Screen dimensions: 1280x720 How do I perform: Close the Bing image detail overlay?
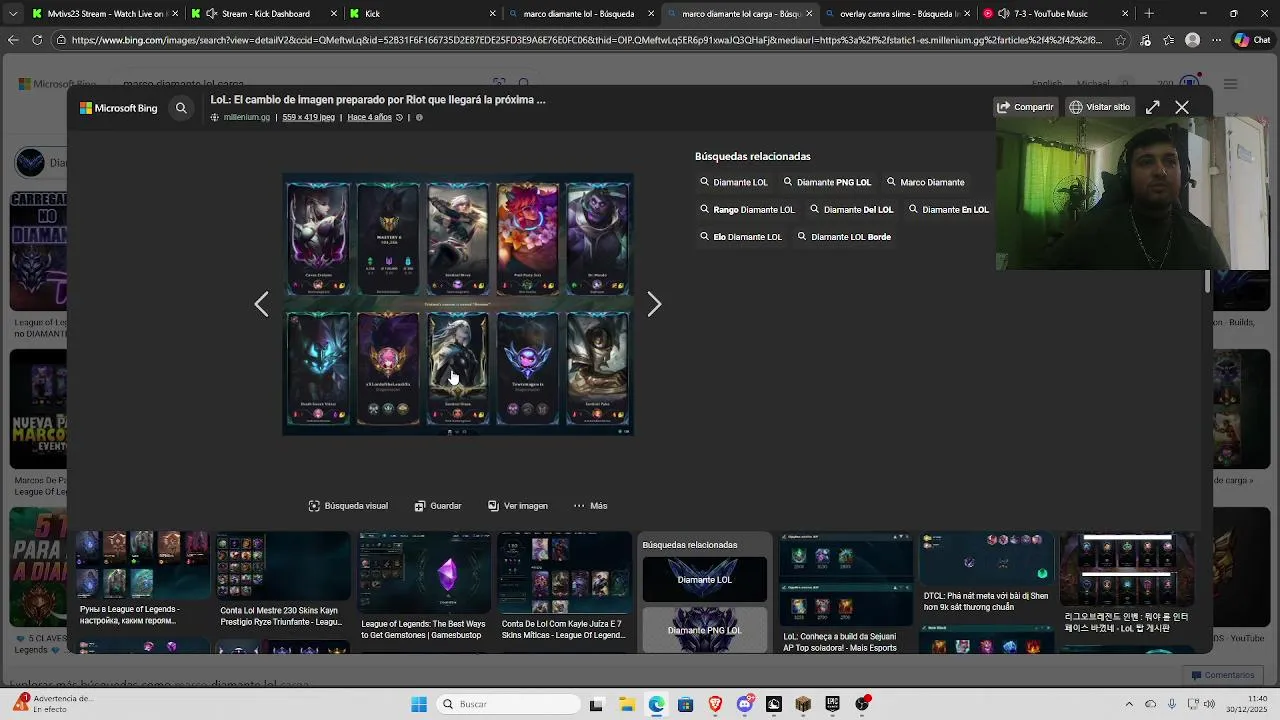[x=1182, y=107]
